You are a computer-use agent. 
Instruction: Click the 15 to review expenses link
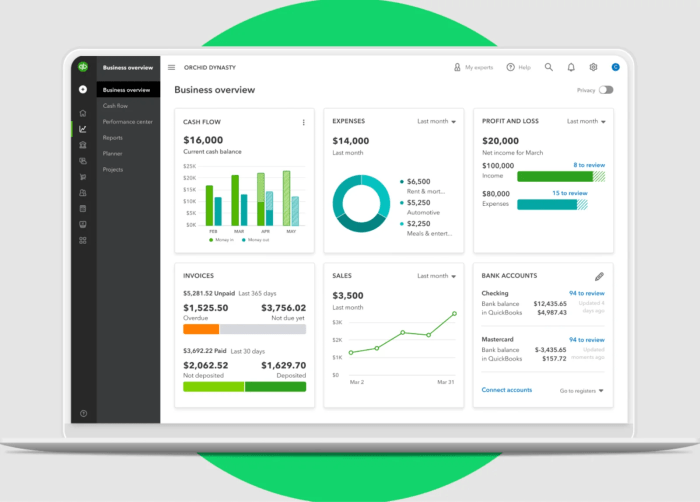[570, 193]
